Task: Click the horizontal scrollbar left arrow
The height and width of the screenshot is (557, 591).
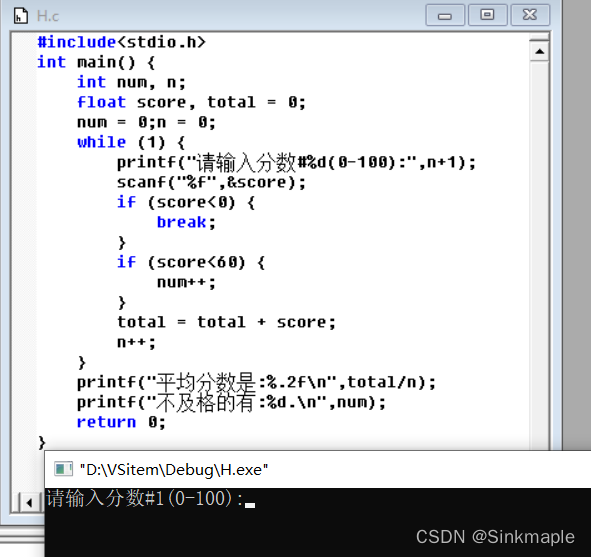Action: [x=29, y=503]
